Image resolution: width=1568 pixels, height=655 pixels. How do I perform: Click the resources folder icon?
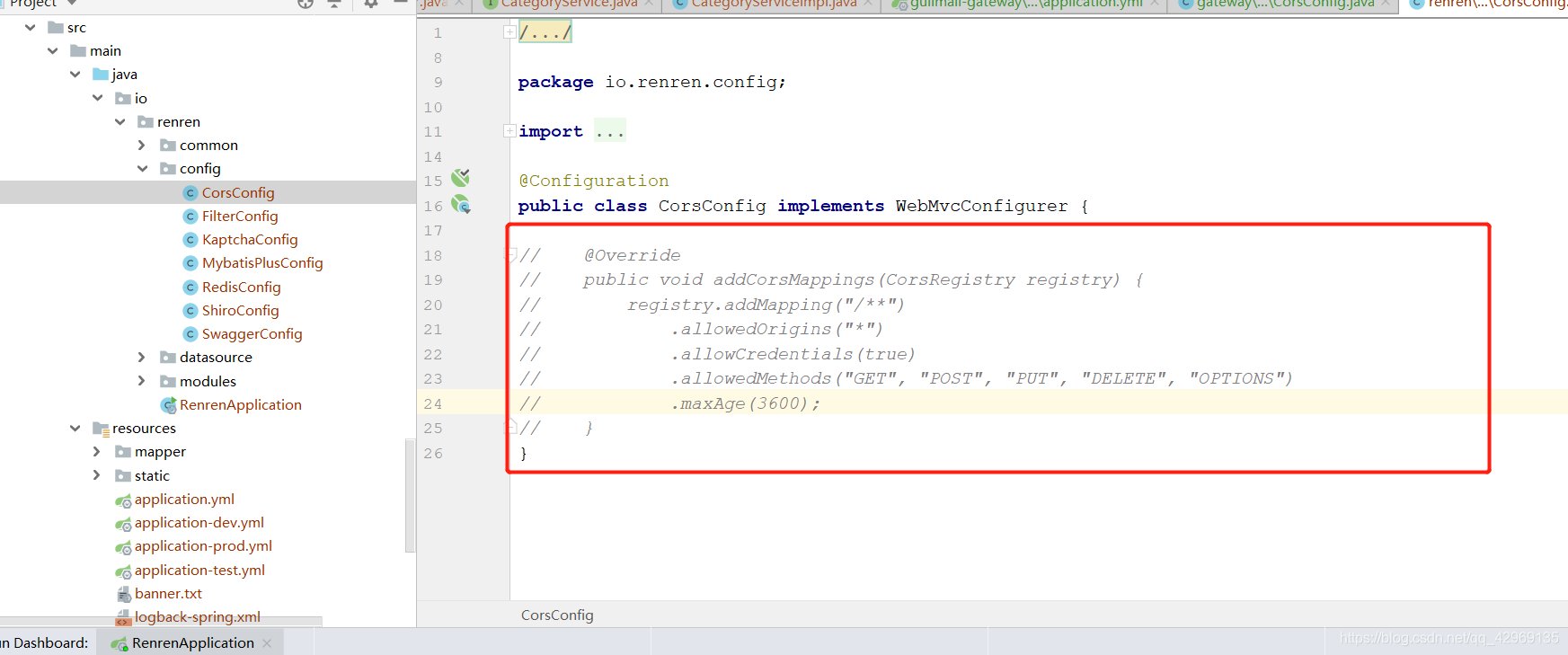click(x=101, y=429)
